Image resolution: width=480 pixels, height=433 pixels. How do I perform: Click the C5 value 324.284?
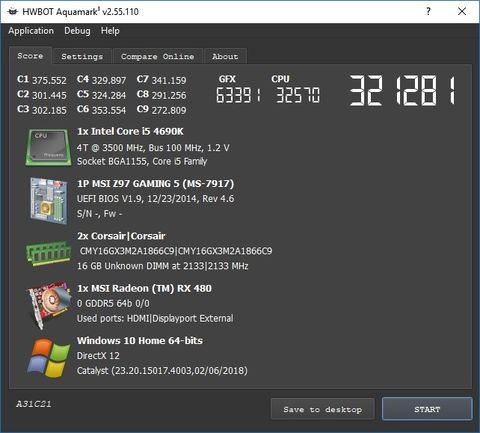109,95
